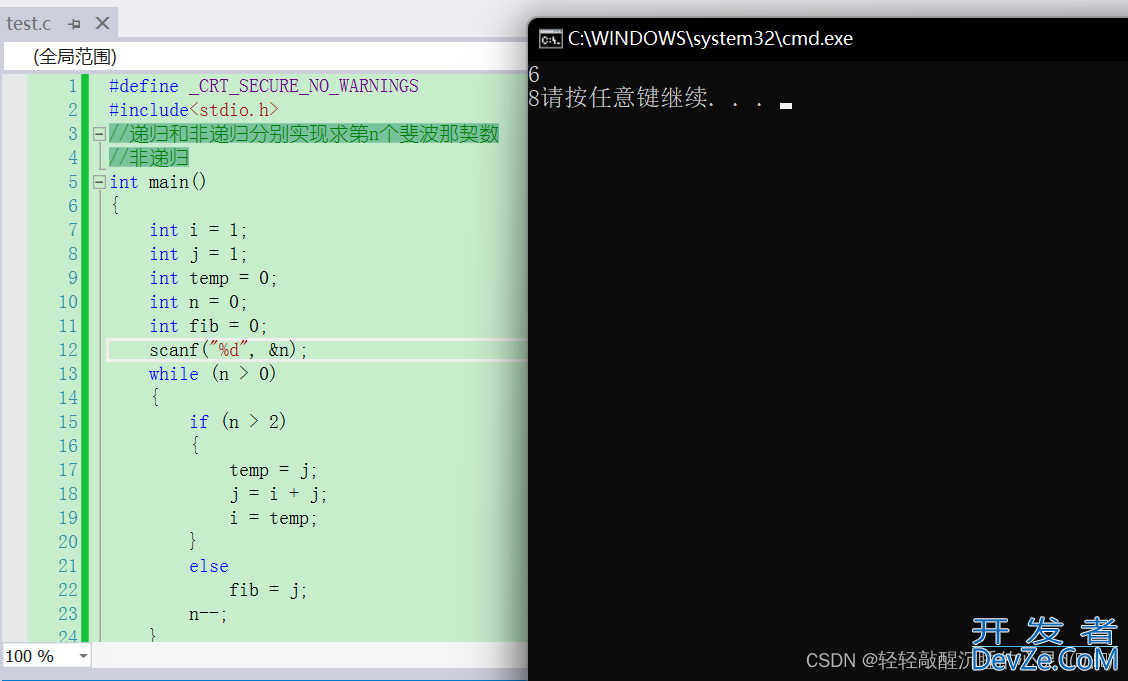Click the 'int i = 1;' line
Viewport: 1128px width, 681px height.
[198, 230]
